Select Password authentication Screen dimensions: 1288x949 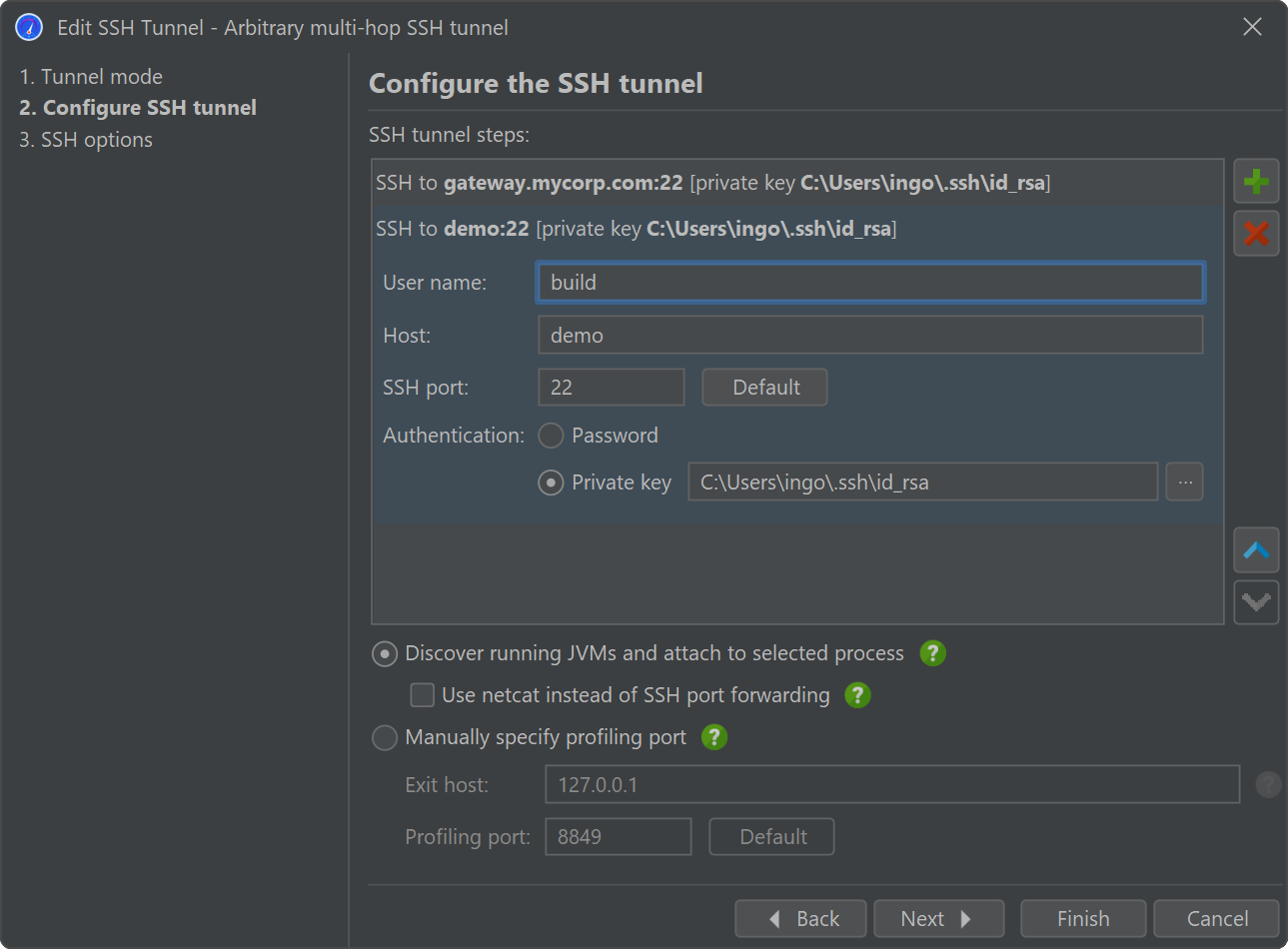(x=551, y=436)
